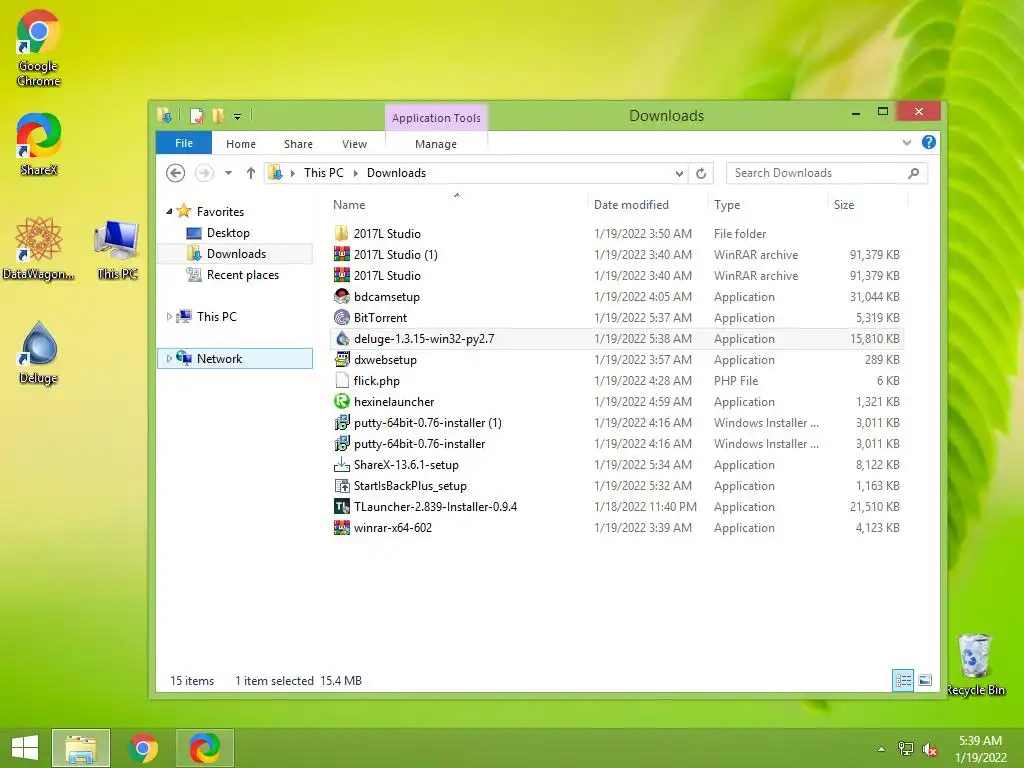Open the Manage ribbon tab
The image size is (1024, 768).
coord(436,144)
